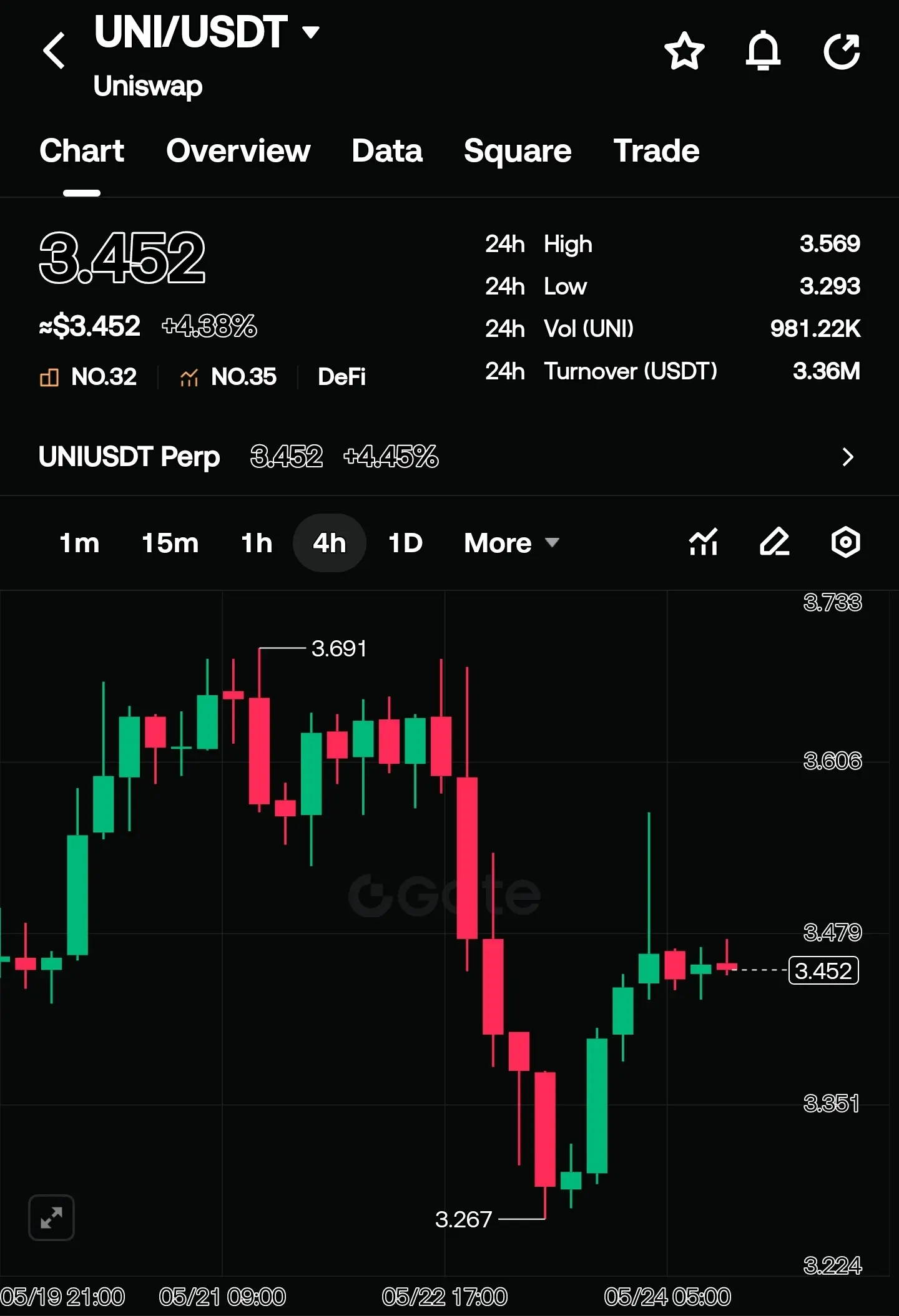The height and width of the screenshot is (1316, 899).
Task: Tap the 05/22 17:00 time axis label
Action: (x=445, y=1297)
